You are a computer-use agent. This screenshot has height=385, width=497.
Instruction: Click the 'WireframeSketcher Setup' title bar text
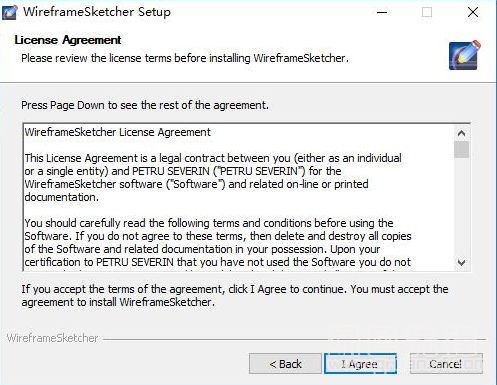97,12
